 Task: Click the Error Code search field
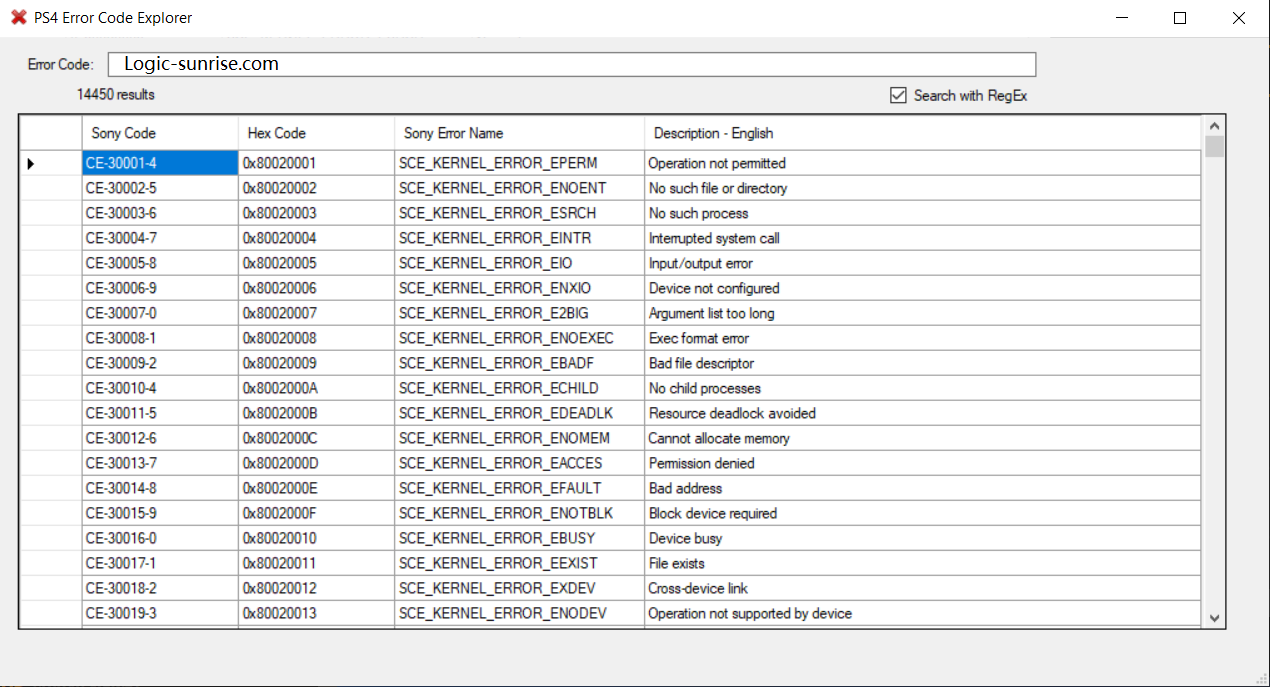571,65
